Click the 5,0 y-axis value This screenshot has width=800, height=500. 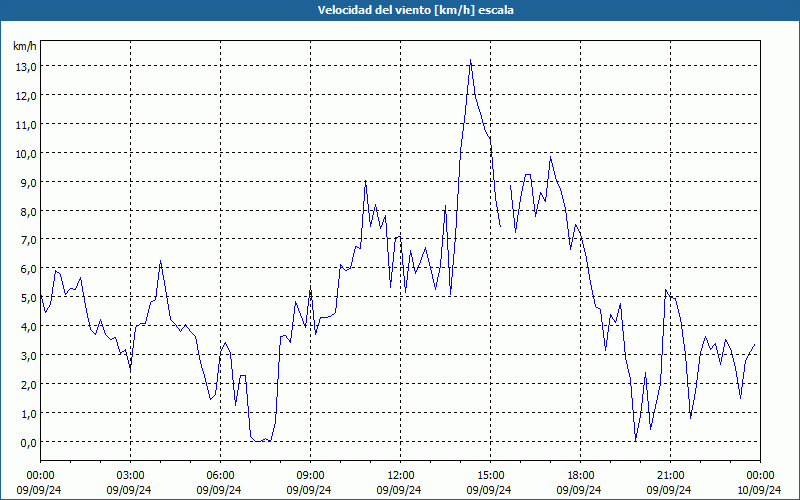click(29, 298)
